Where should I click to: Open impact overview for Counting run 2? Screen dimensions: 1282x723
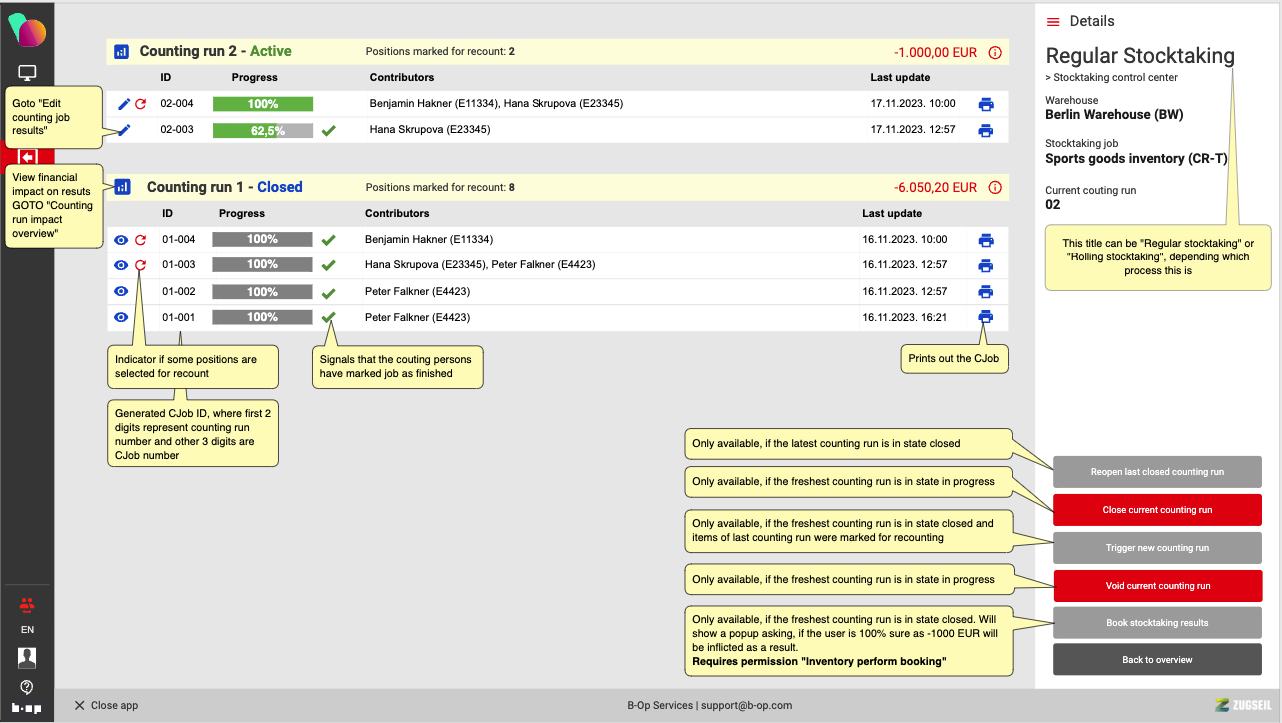(x=121, y=51)
